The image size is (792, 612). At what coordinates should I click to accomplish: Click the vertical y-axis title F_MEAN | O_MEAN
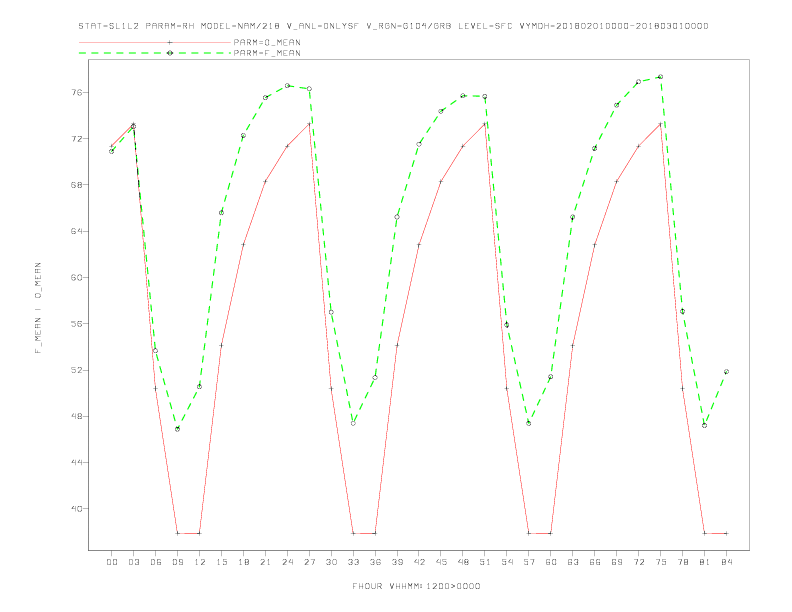pyautogui.click(x=38, y=308)
